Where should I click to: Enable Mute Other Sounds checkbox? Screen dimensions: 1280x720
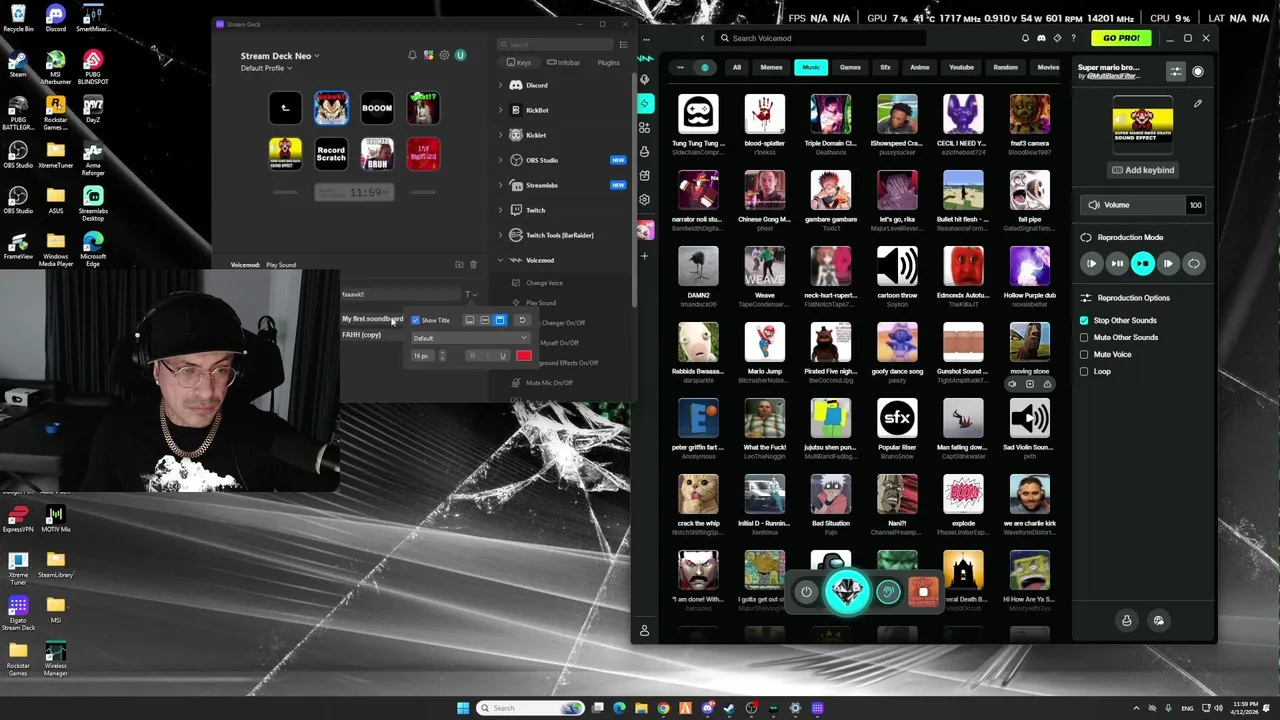tap(1084, 337)
